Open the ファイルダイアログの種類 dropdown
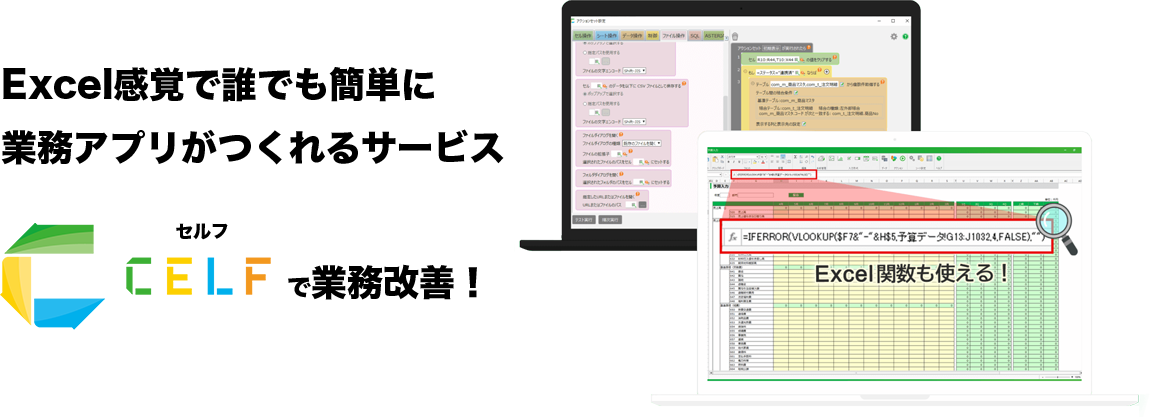Screen dimensions: 1150x417 (x=642, y=143)
